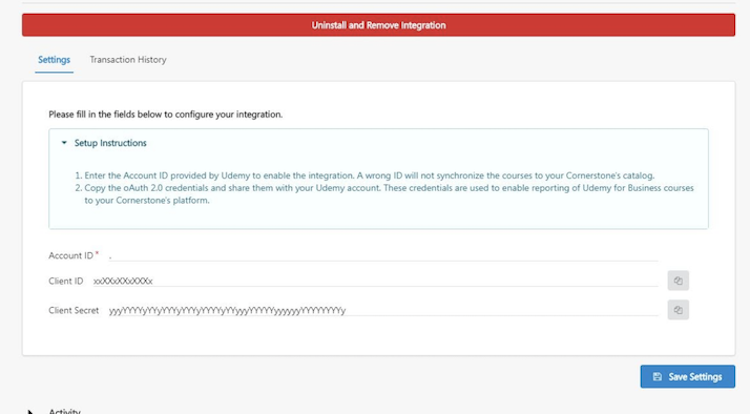Save the integration settings
The image size is (750, 414).
(687, 377)
